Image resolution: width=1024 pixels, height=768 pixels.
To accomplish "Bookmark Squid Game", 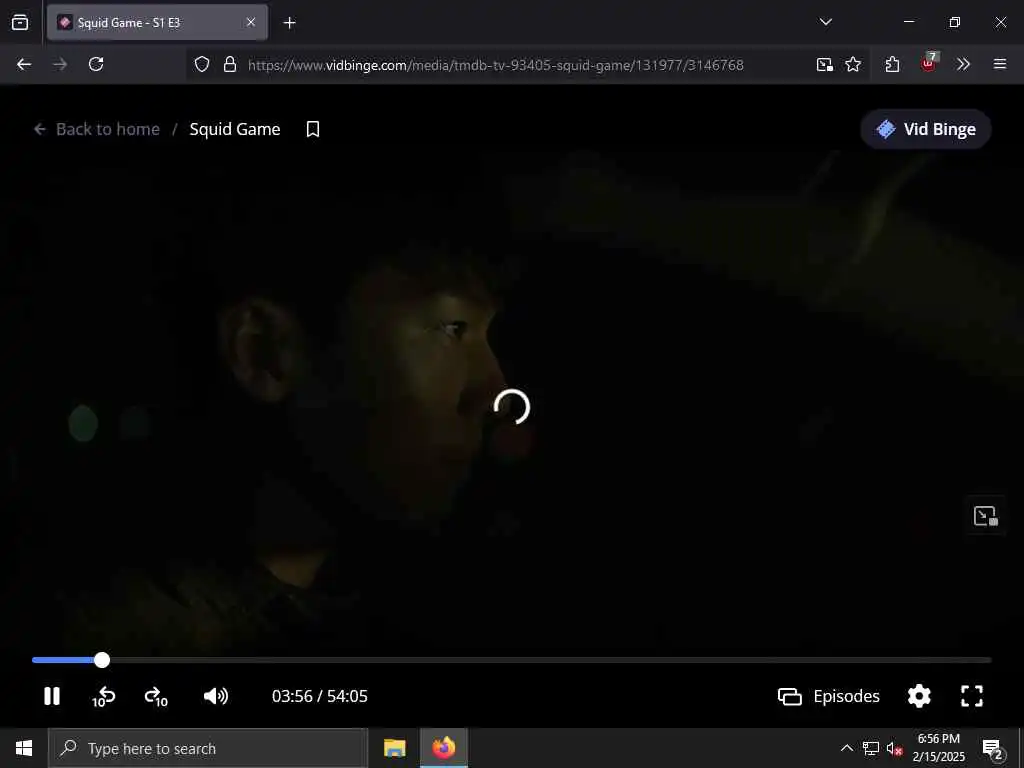I will [313, 129].
